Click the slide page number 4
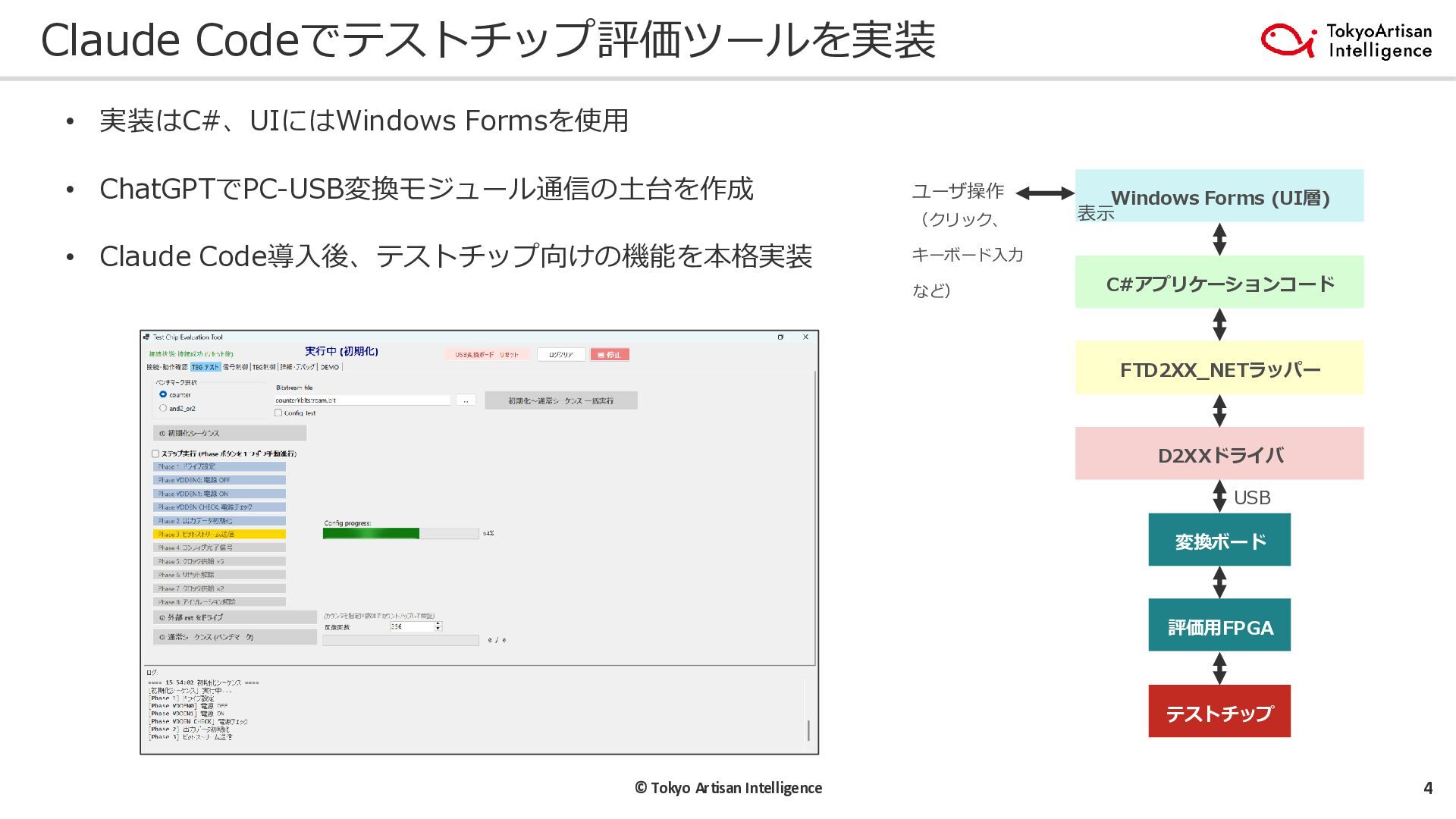This screenshot has height=819, width=1456. [x=1428, y=788]
